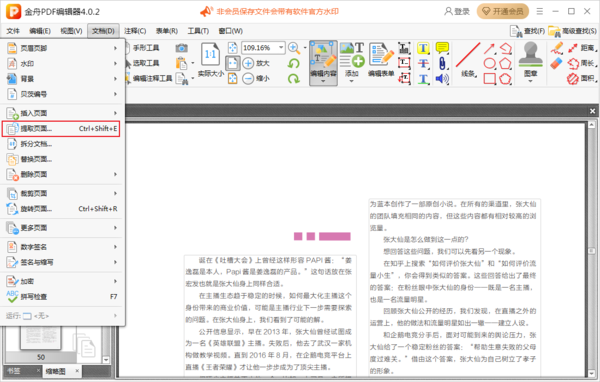Screen dimensions: 600x382
Task: Click the Zoom In (放大) plus icon
Action: click(248, 63)
